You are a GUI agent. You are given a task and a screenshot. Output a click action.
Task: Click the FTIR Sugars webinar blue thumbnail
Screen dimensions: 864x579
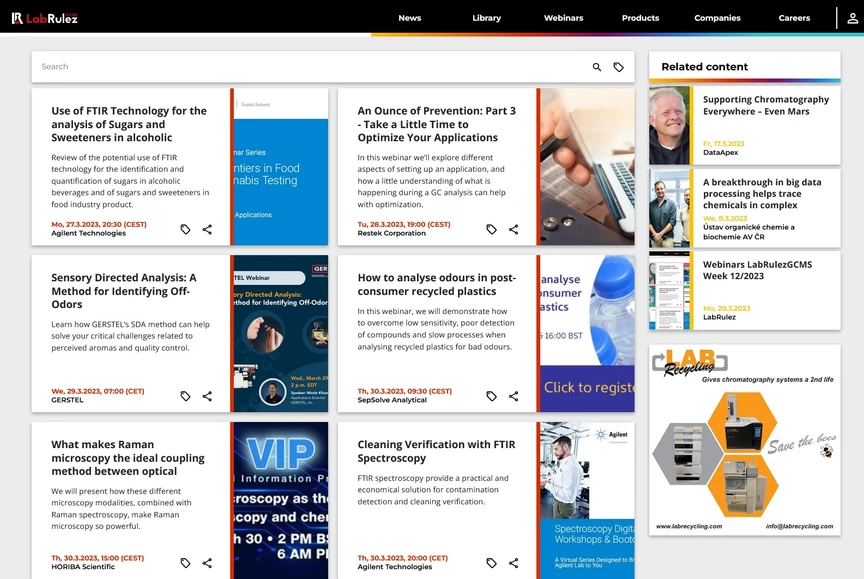click(281, 167)
